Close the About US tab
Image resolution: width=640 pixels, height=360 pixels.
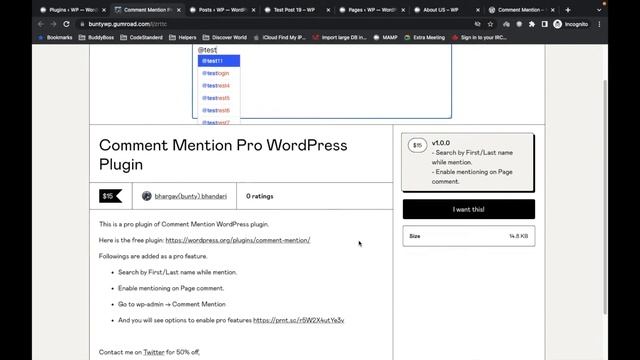[x=478, y=10]
